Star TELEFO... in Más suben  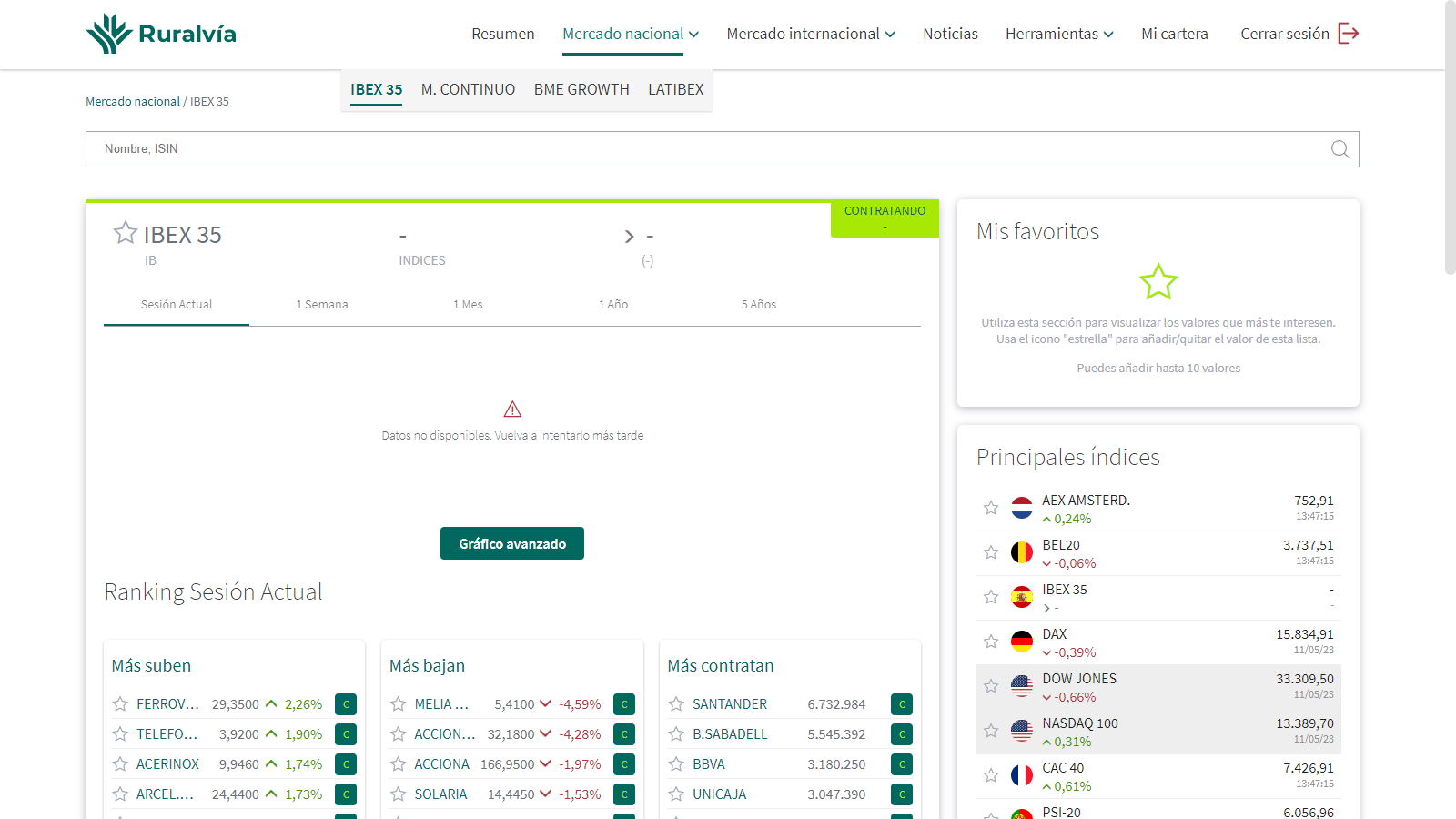pyautogui.click(x=120, y=733)
